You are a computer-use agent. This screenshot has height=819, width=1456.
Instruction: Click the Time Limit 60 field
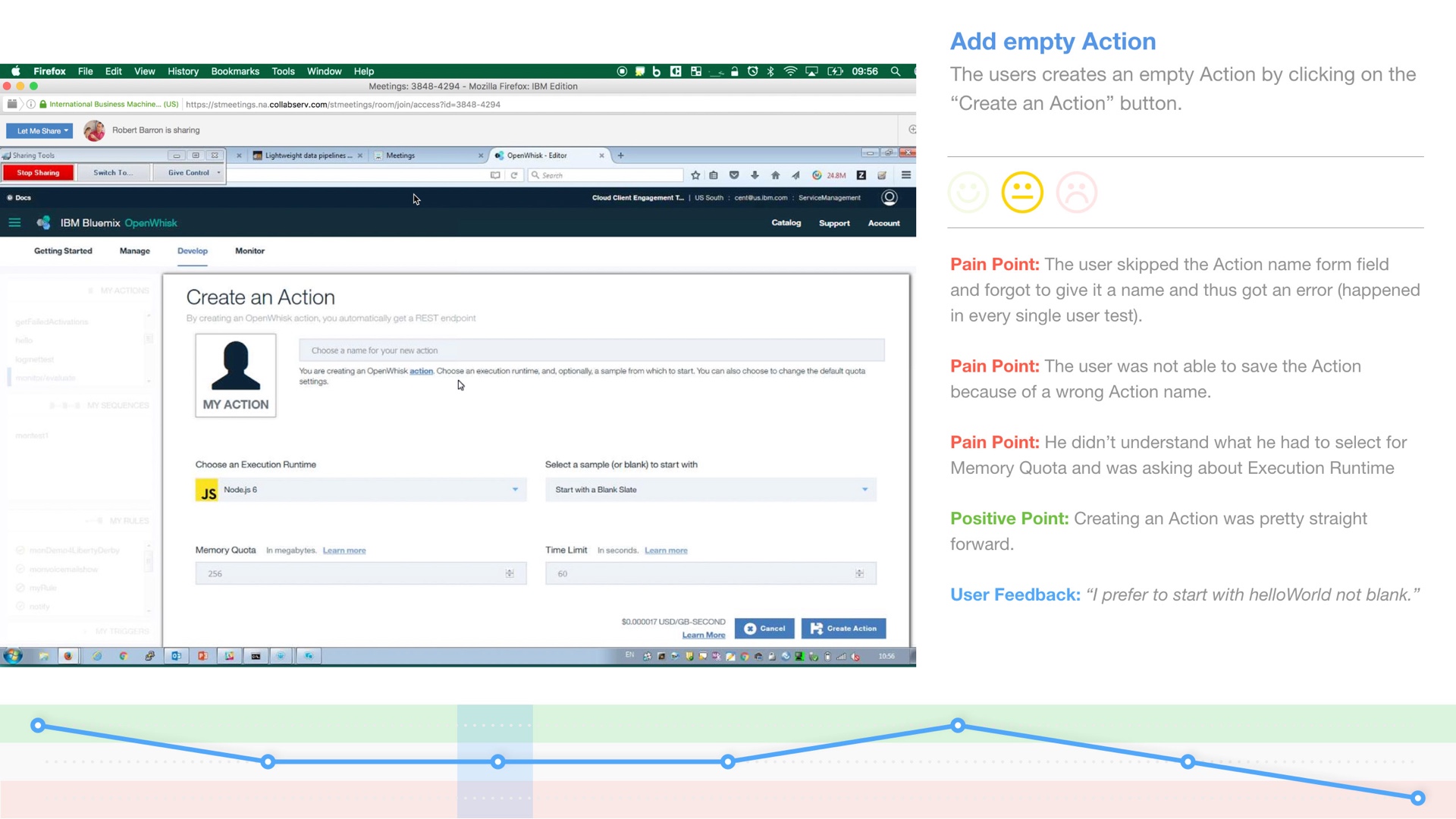711,574
